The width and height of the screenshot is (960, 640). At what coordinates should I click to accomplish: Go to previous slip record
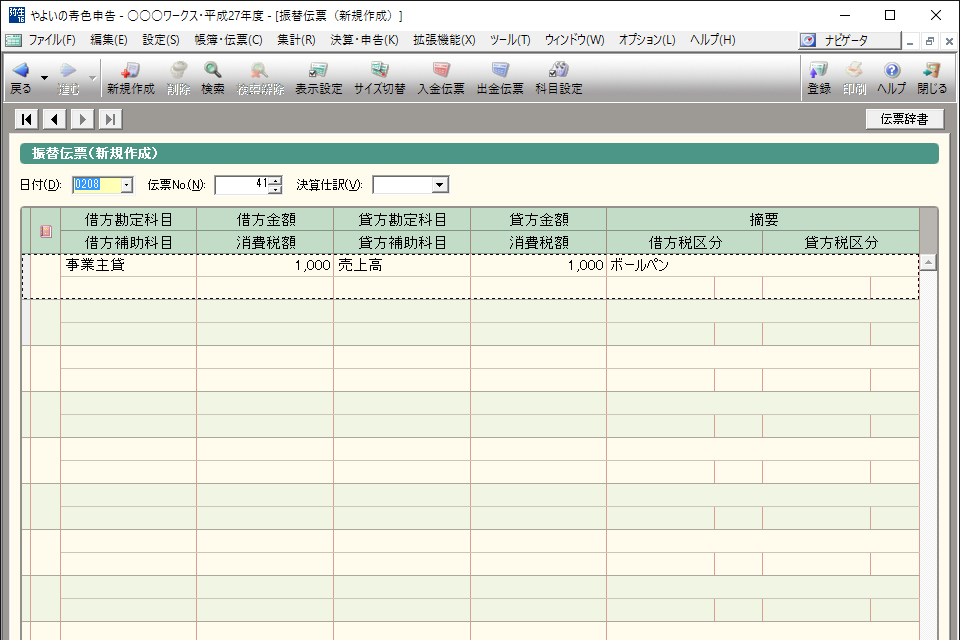pyautogui.click(x=54, y=119)
